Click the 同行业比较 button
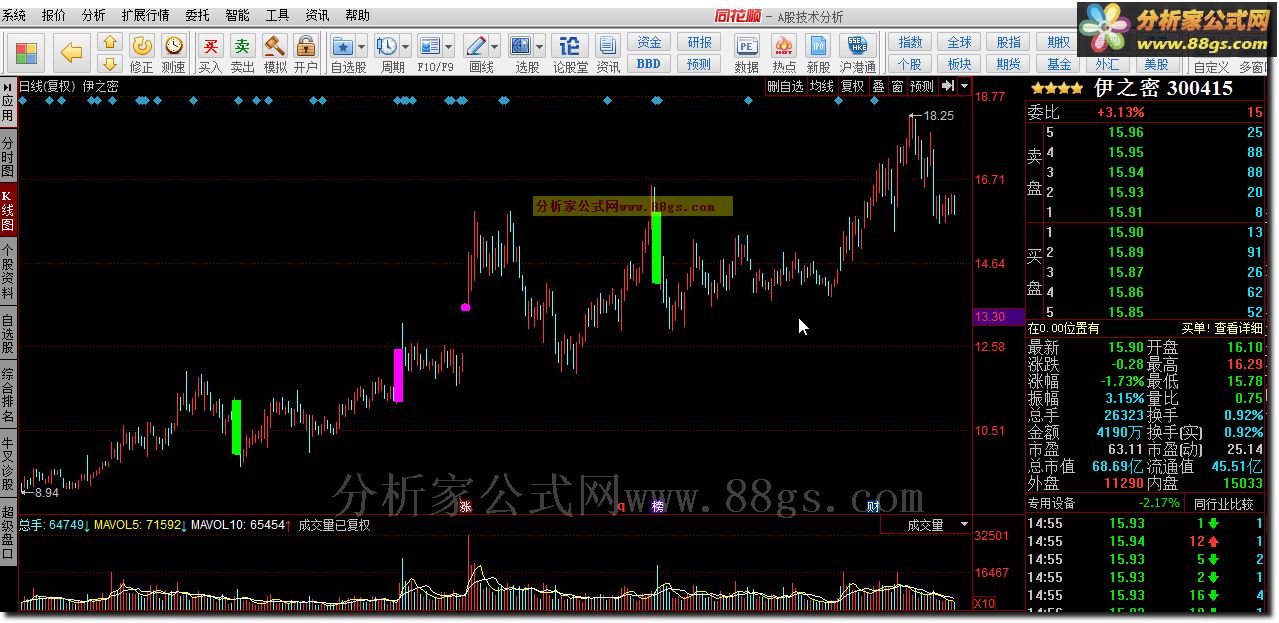 point(1224,504)
